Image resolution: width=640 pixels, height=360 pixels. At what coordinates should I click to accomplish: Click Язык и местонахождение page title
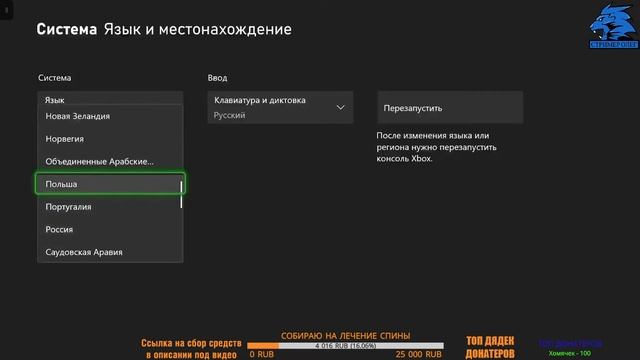198,29
